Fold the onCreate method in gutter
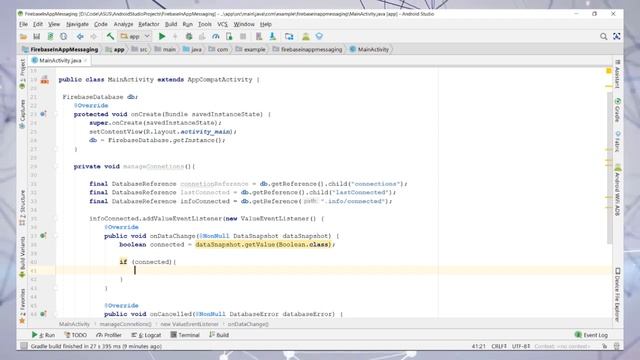 (x=56, y=114)
